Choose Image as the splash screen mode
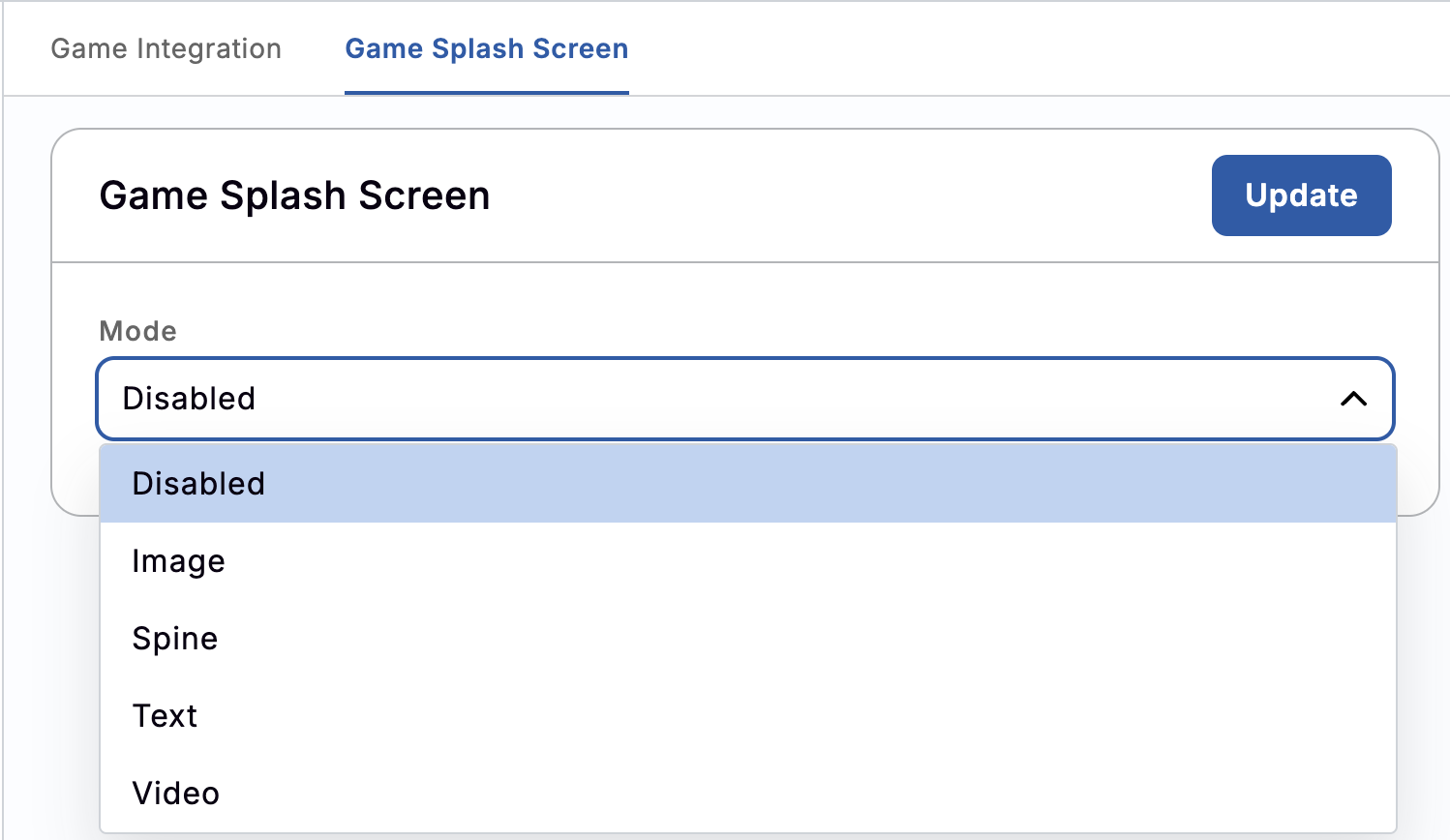The width and height of the screenshot is (1450, 840). click(178, 560)
